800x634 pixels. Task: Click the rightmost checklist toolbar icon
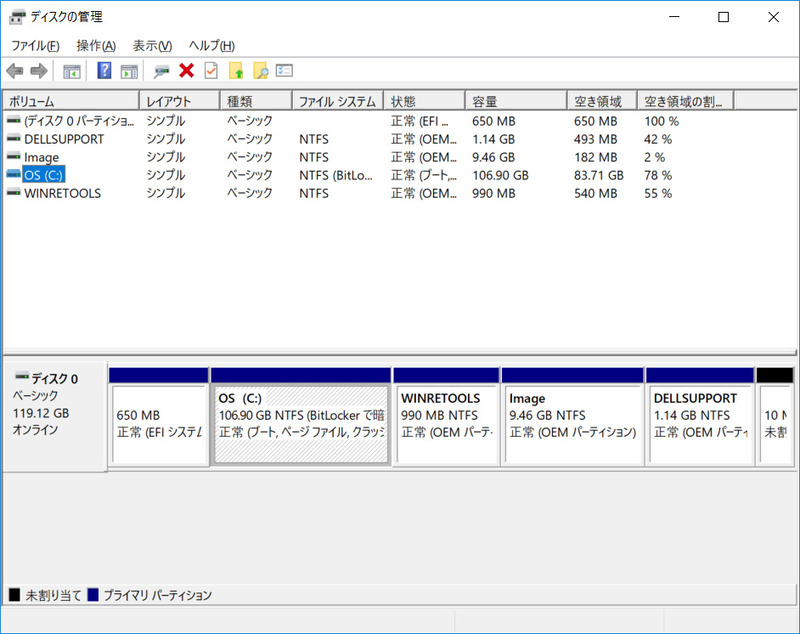coord(283,70)
